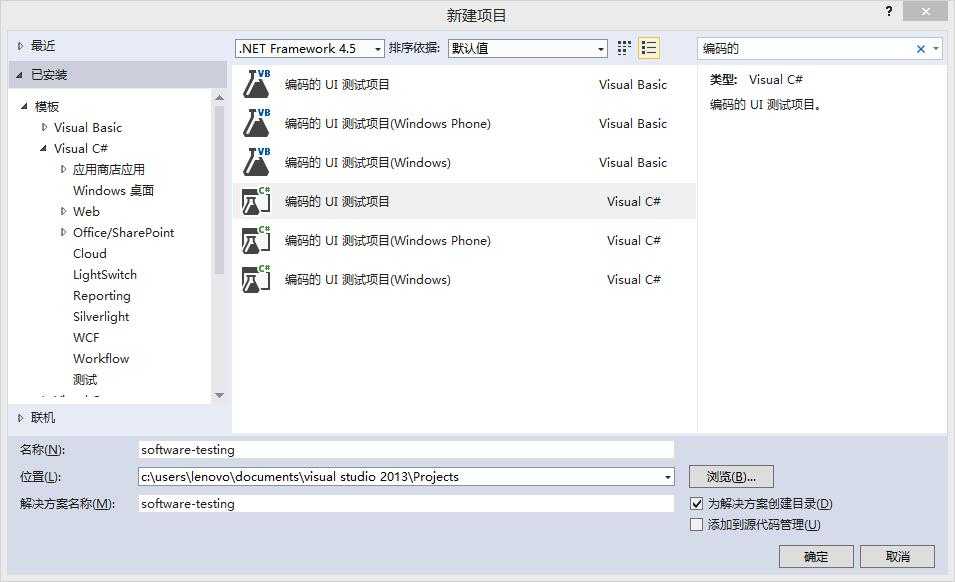Switch to medium icons list view
This screenshot has height=582, width=955.
pos(649,48)
